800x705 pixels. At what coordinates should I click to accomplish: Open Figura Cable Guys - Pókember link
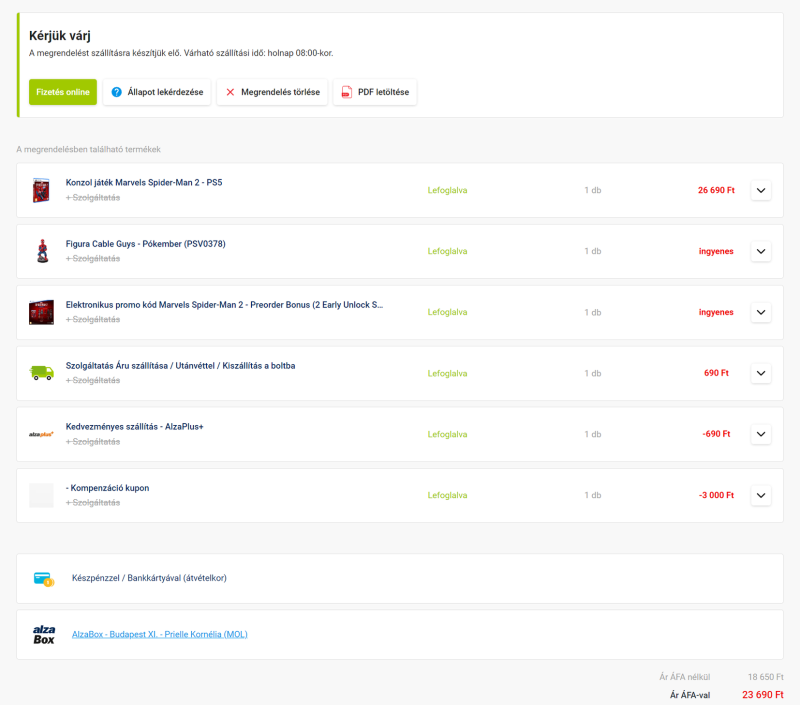(x=145, y=244)
